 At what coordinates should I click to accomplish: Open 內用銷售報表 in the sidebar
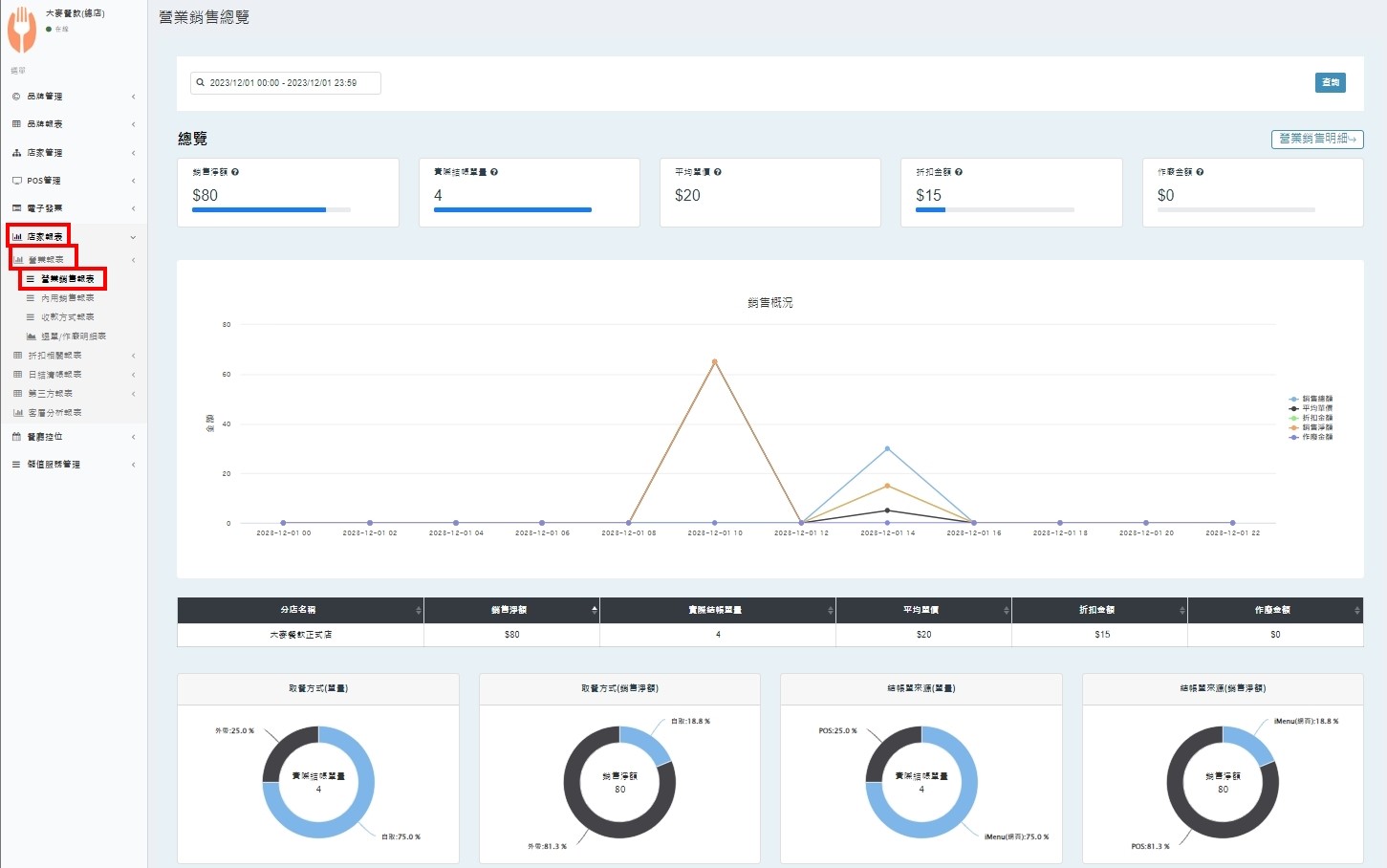tap(67, 298)
